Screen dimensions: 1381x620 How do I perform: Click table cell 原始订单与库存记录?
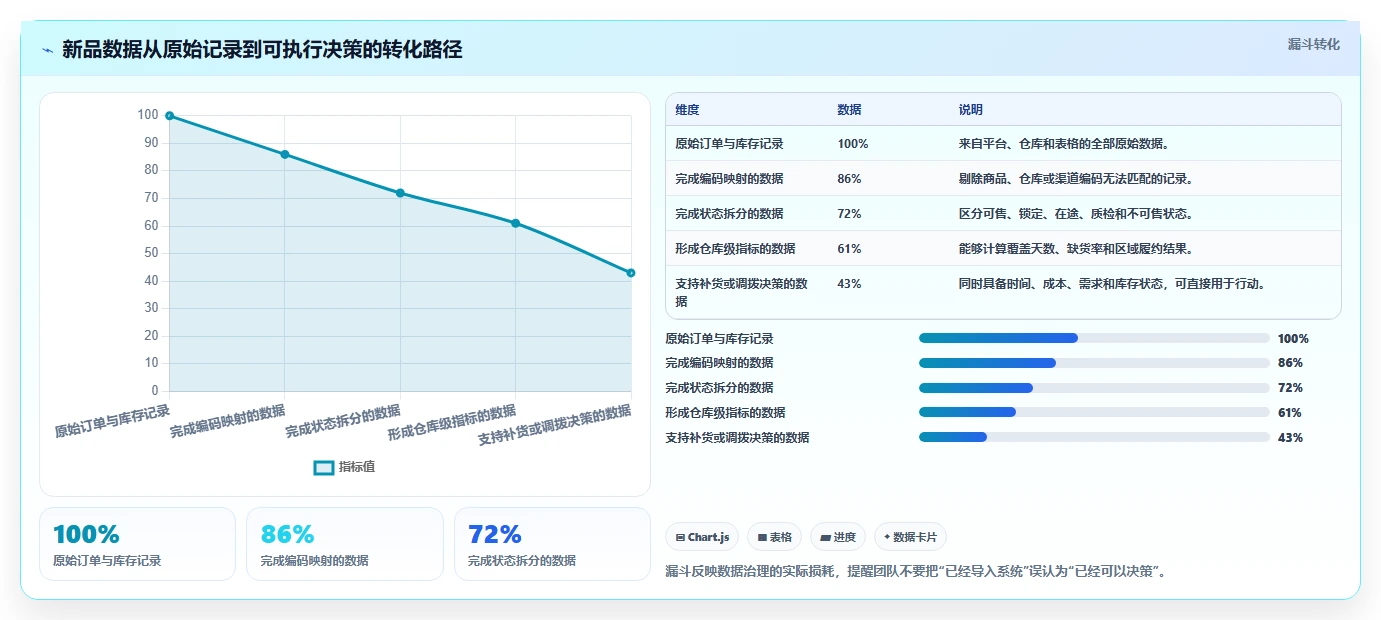tap(729, 144)
